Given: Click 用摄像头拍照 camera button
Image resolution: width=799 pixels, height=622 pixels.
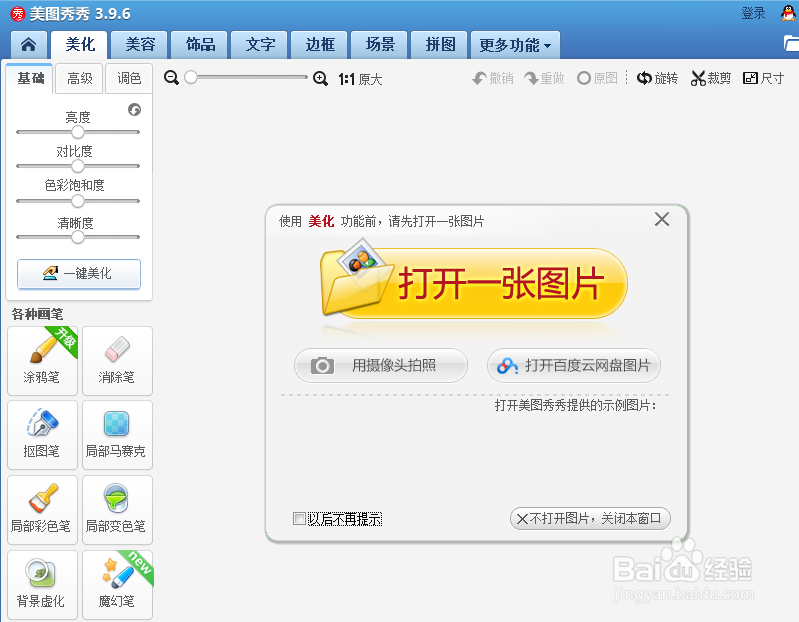Looking at the screenshot, I should (381, 365).
